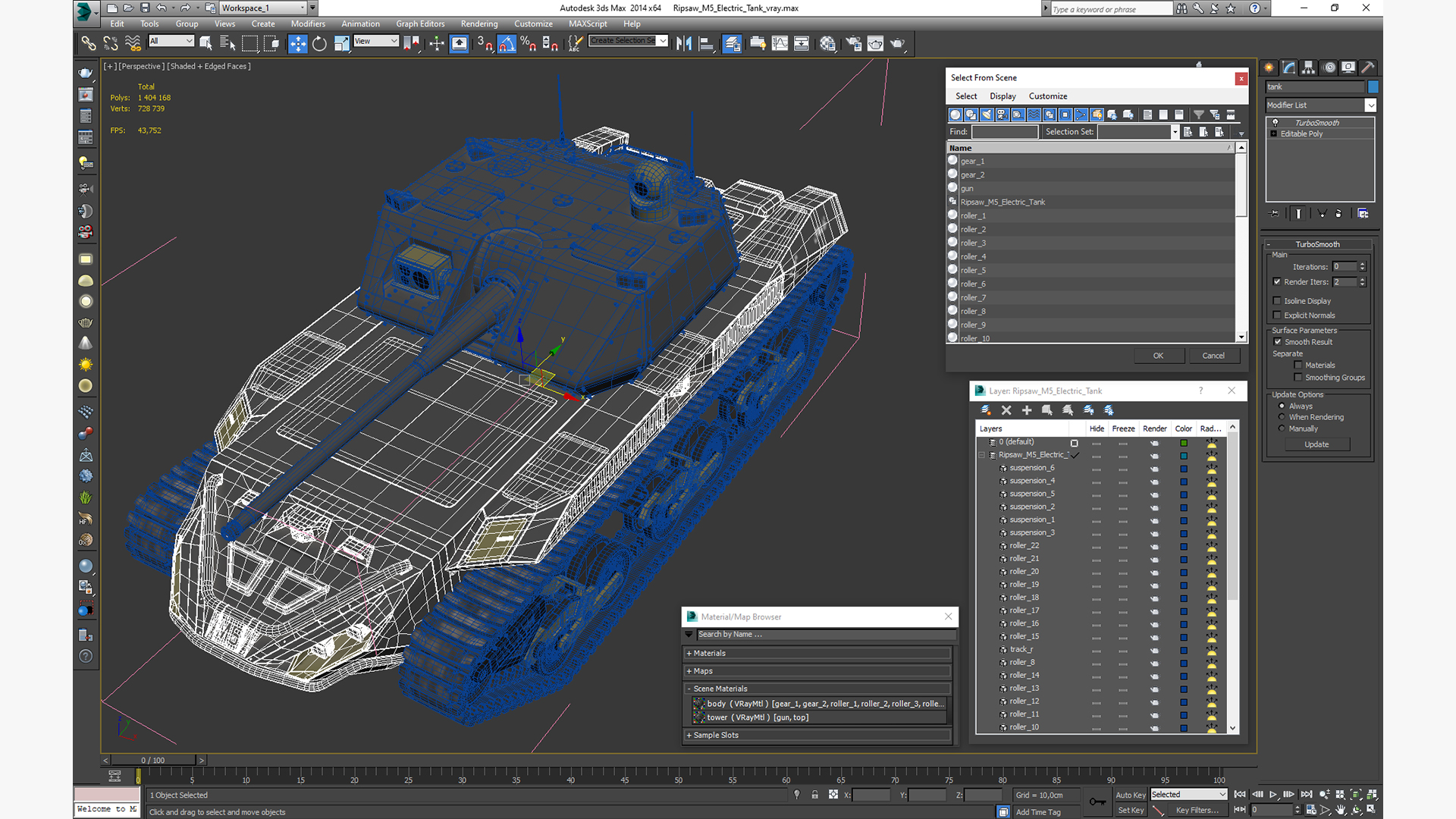Image resolution: width=1456 pixels, height=819 pixels.
Task: Click color swatch of suspension_6 layer
Action: click(x=1183, y=469)
